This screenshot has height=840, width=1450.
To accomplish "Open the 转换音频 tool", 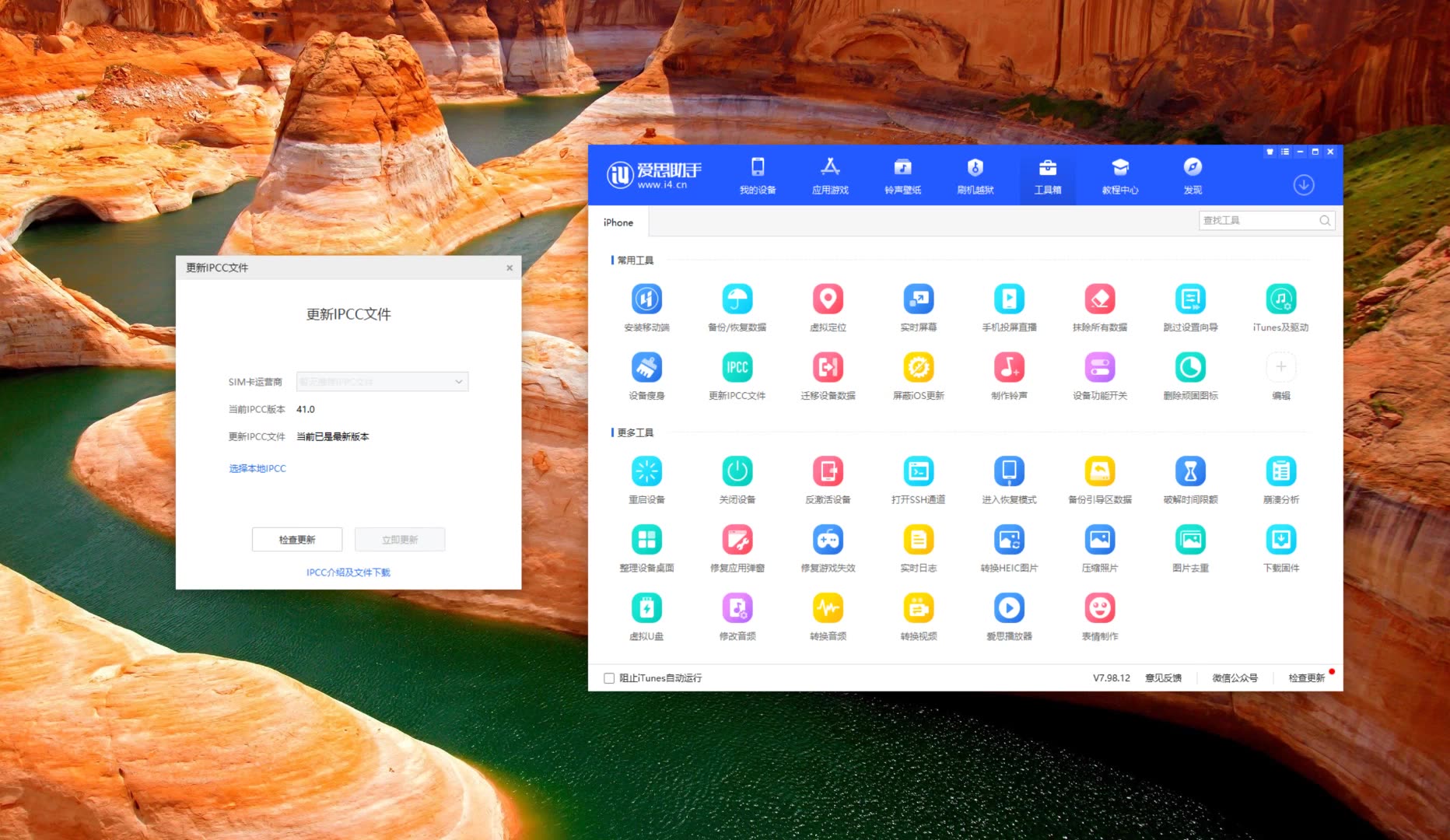I will [x=828, y=608].
